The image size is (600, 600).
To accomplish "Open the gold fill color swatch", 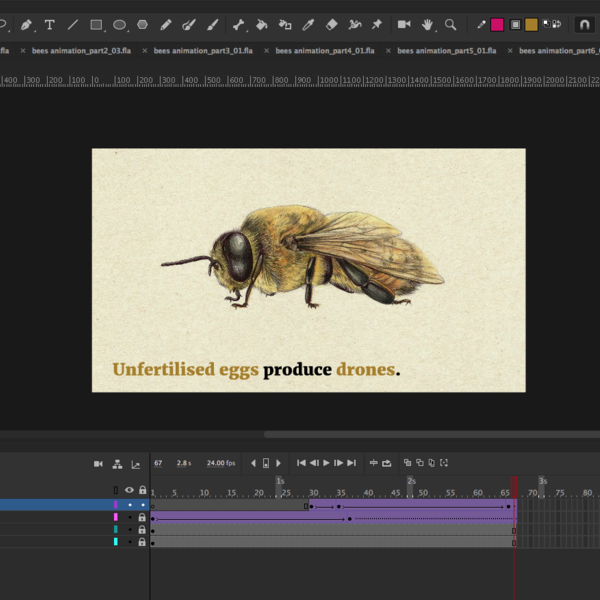I will (531, 25).
